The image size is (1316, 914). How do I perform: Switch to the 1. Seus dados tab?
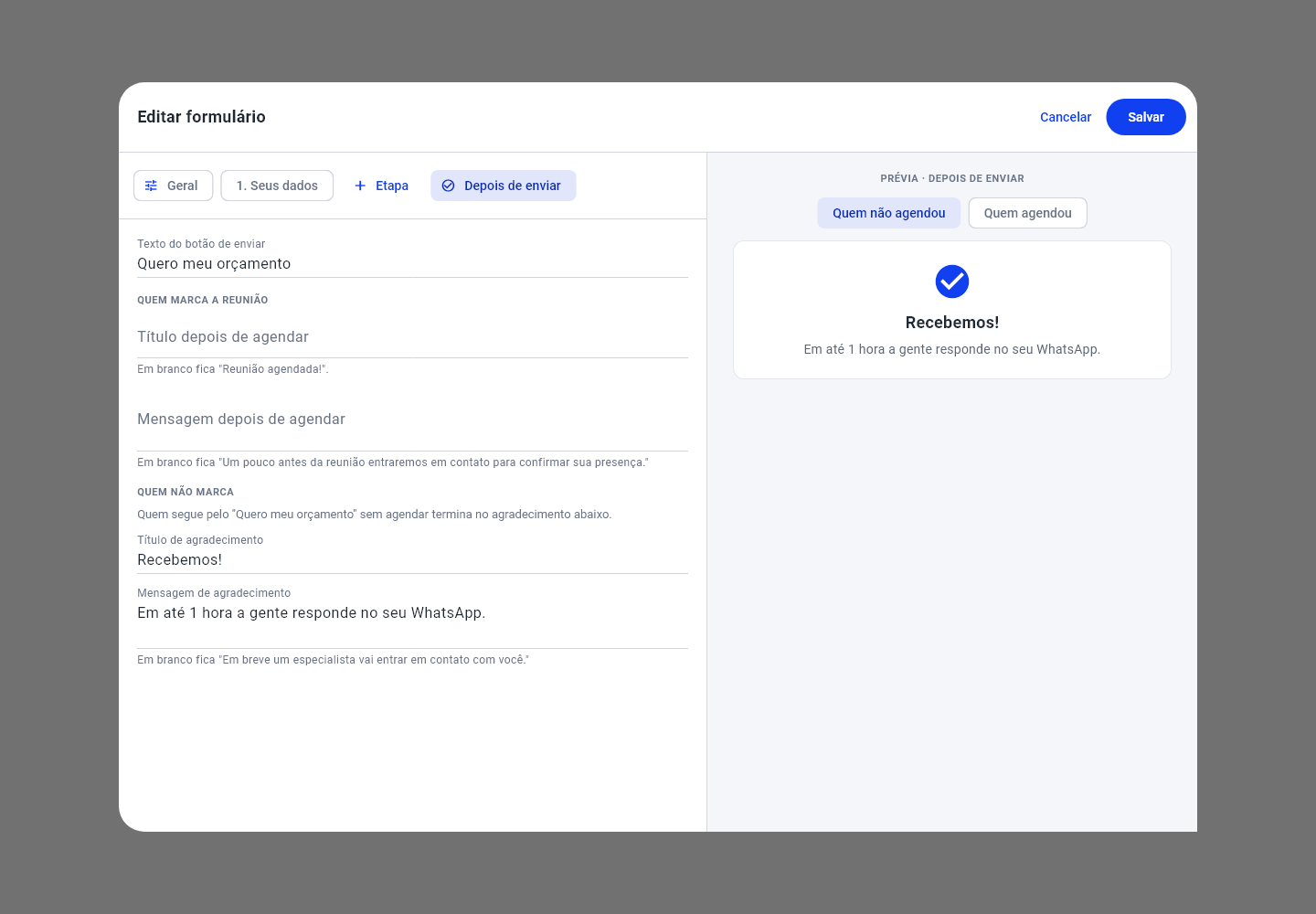(277, 186)
